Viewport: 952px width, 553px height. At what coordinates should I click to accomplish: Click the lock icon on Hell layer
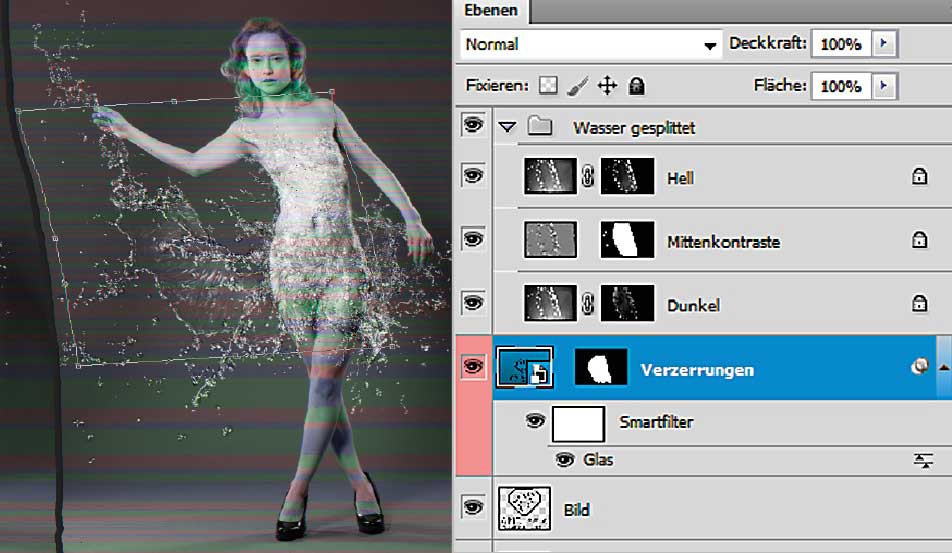[918, 177]
